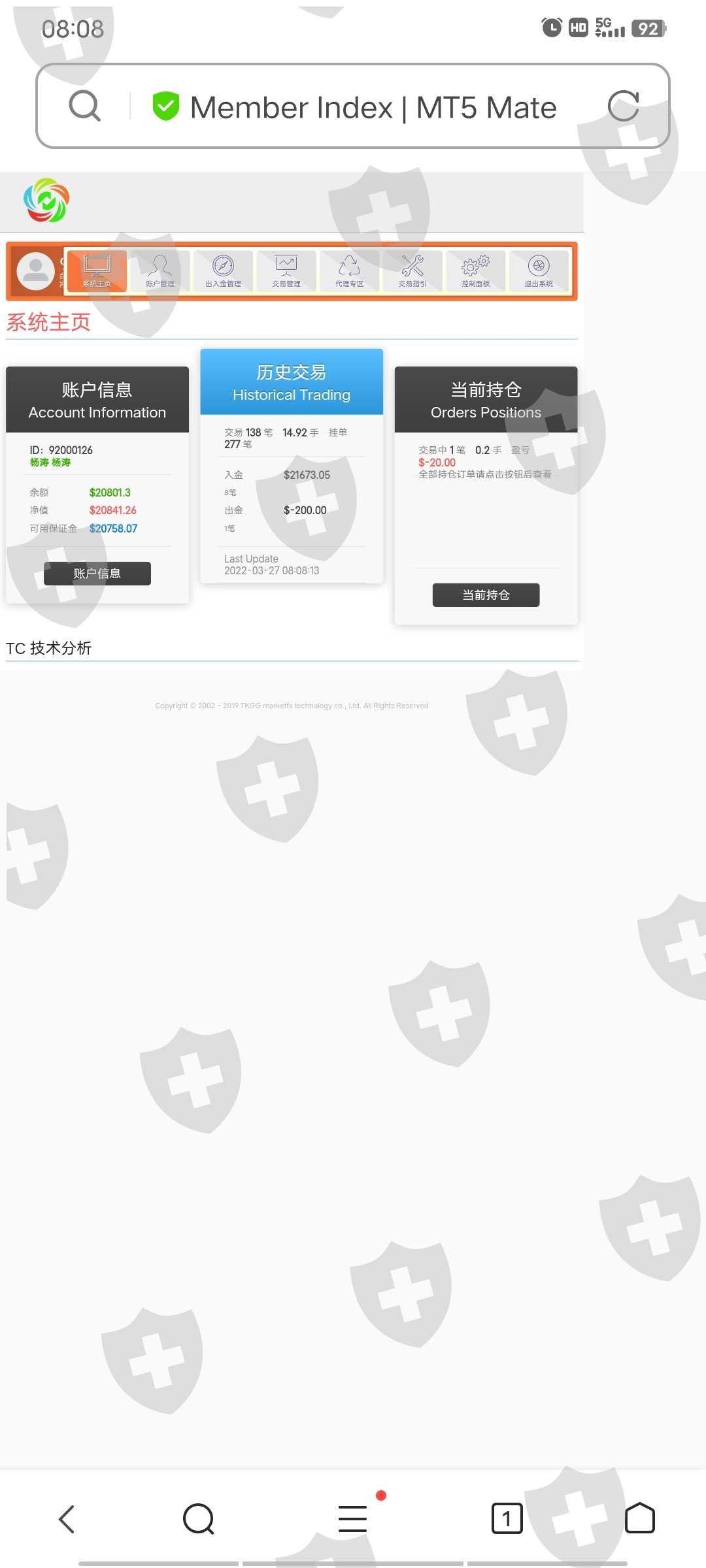Open 交易管理 chart board icon
The image size is (706, 1568).
click(x=286, y=270)
